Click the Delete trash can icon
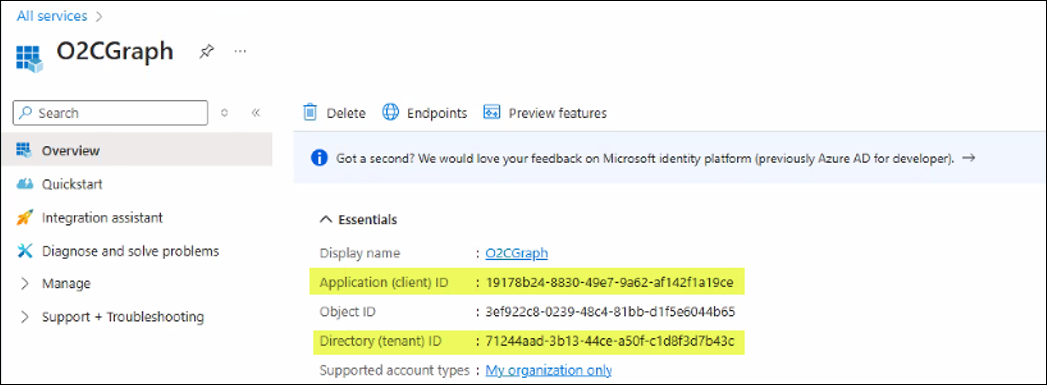This screenshot has width=1047, height=385. 310,112
